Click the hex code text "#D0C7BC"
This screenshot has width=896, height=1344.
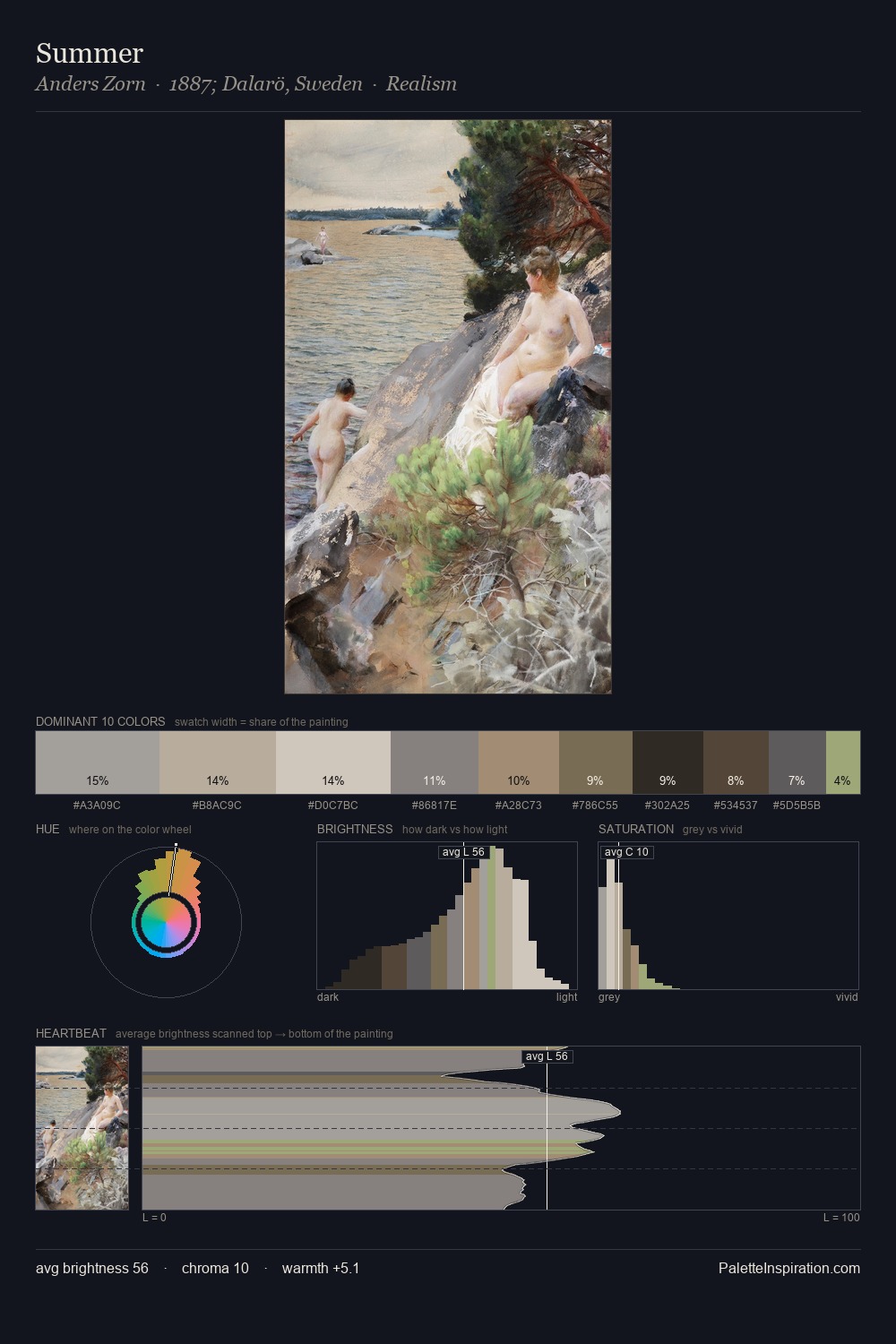[x=332, y=805]
